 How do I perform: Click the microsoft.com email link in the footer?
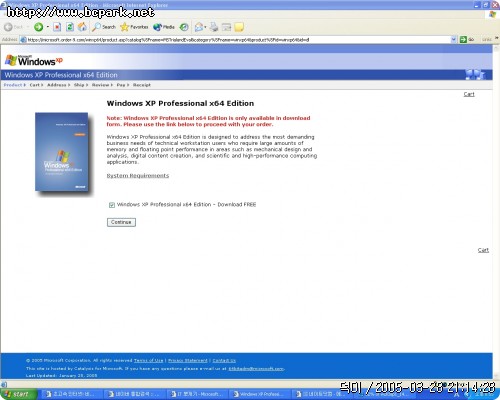(256, 369)
